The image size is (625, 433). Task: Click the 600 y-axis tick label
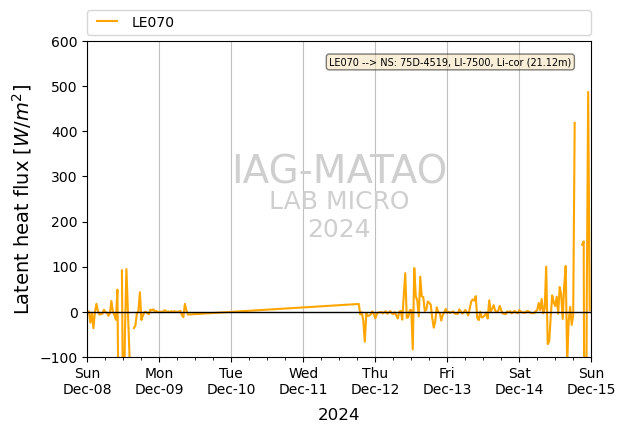pyautogui.click(x=64, y=42)
